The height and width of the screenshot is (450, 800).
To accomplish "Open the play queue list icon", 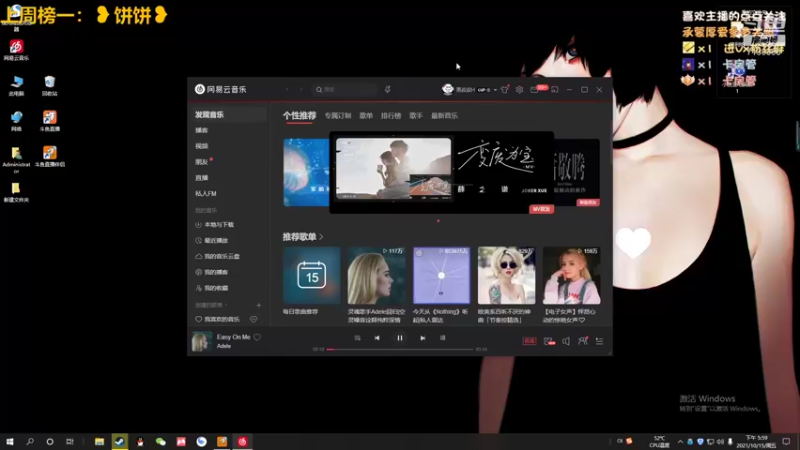I will tap(599, 341).
